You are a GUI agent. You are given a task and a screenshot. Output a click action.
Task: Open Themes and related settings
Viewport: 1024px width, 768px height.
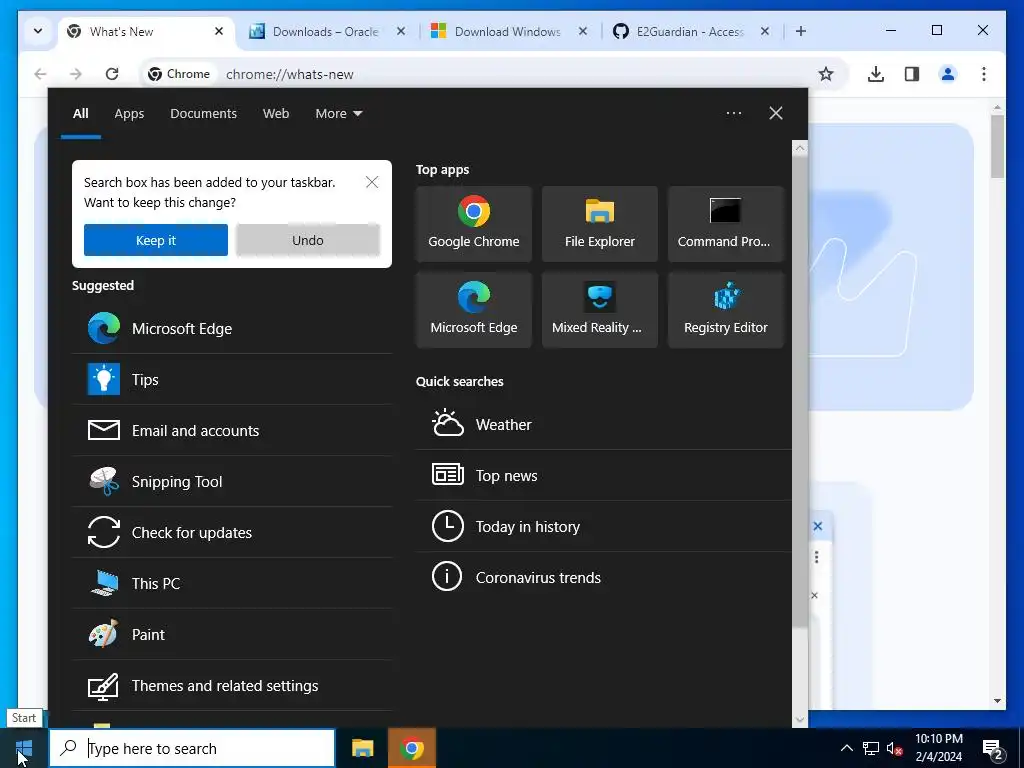pyautogui.click(x=232, y=686)
